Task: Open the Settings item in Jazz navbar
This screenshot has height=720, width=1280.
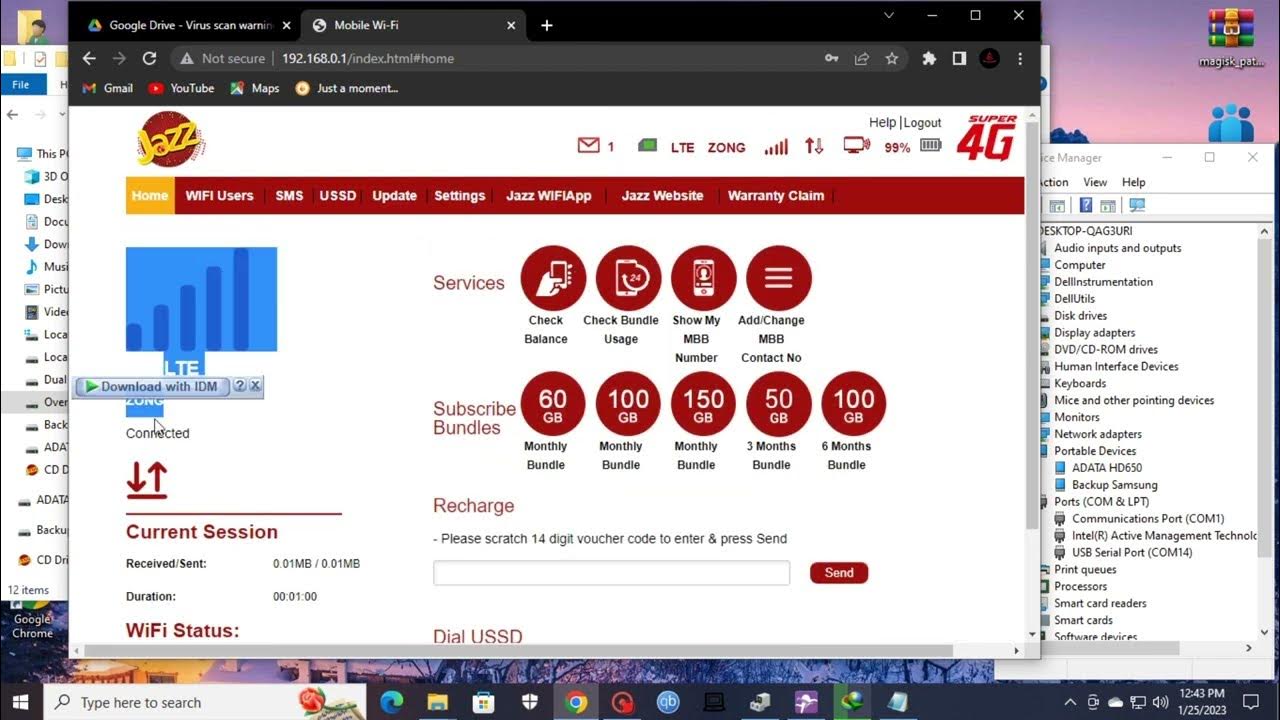Action: click(459, 195)
